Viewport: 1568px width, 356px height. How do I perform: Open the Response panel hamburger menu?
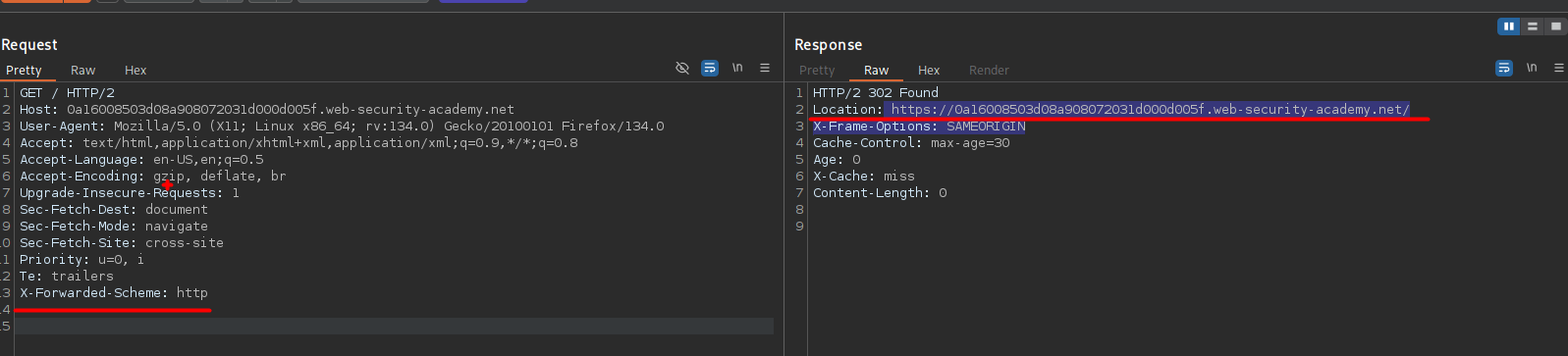[x=1559, y=68]
